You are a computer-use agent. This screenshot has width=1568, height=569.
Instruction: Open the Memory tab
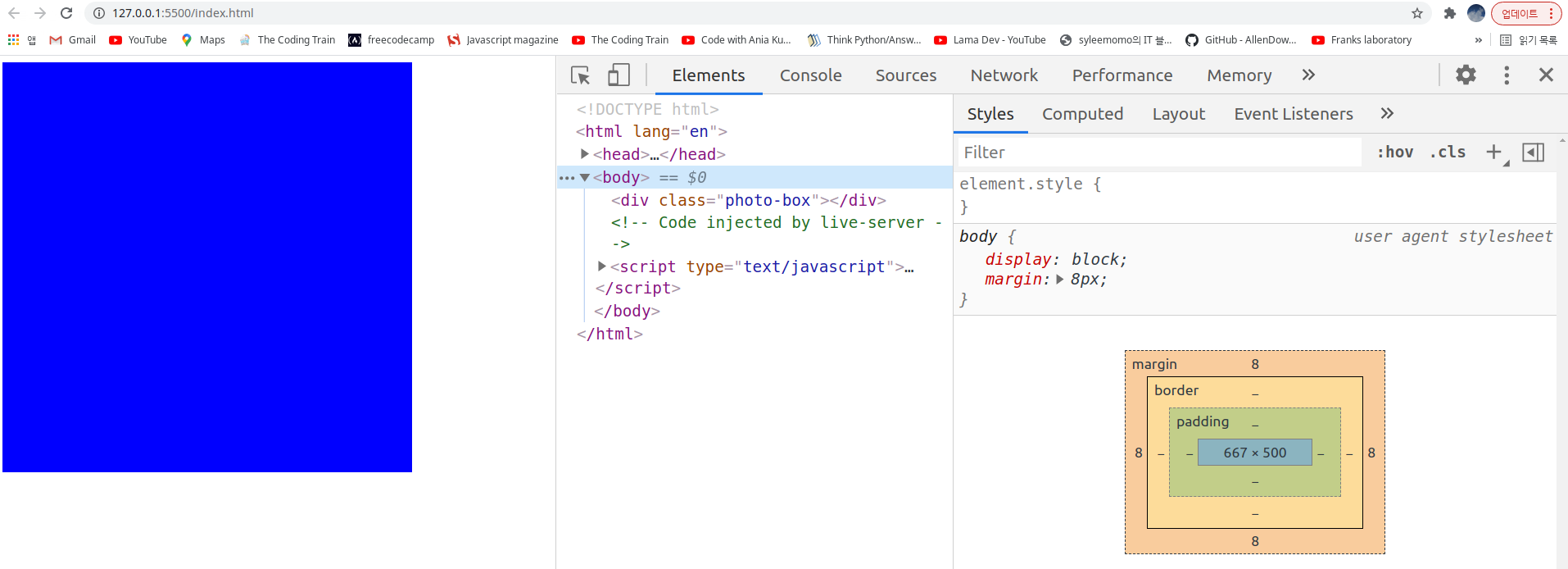1239,75
